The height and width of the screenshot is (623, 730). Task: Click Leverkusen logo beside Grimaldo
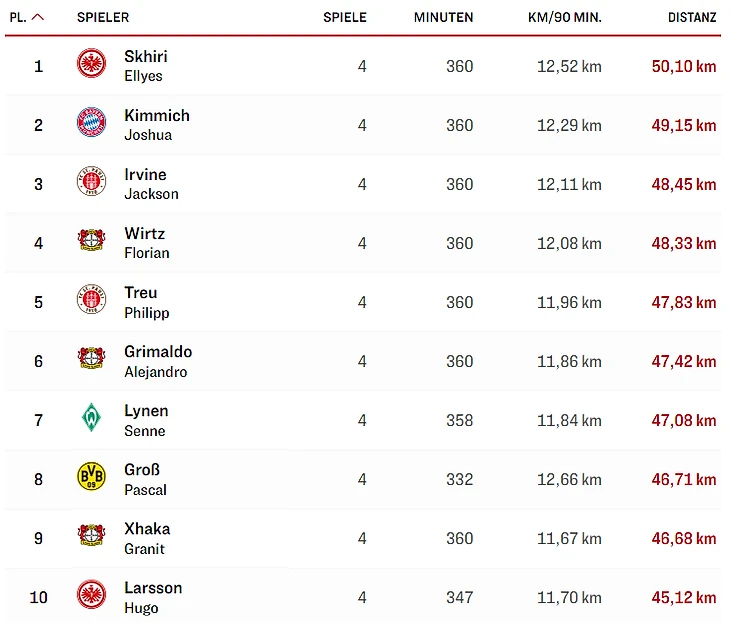pos(91,359)
